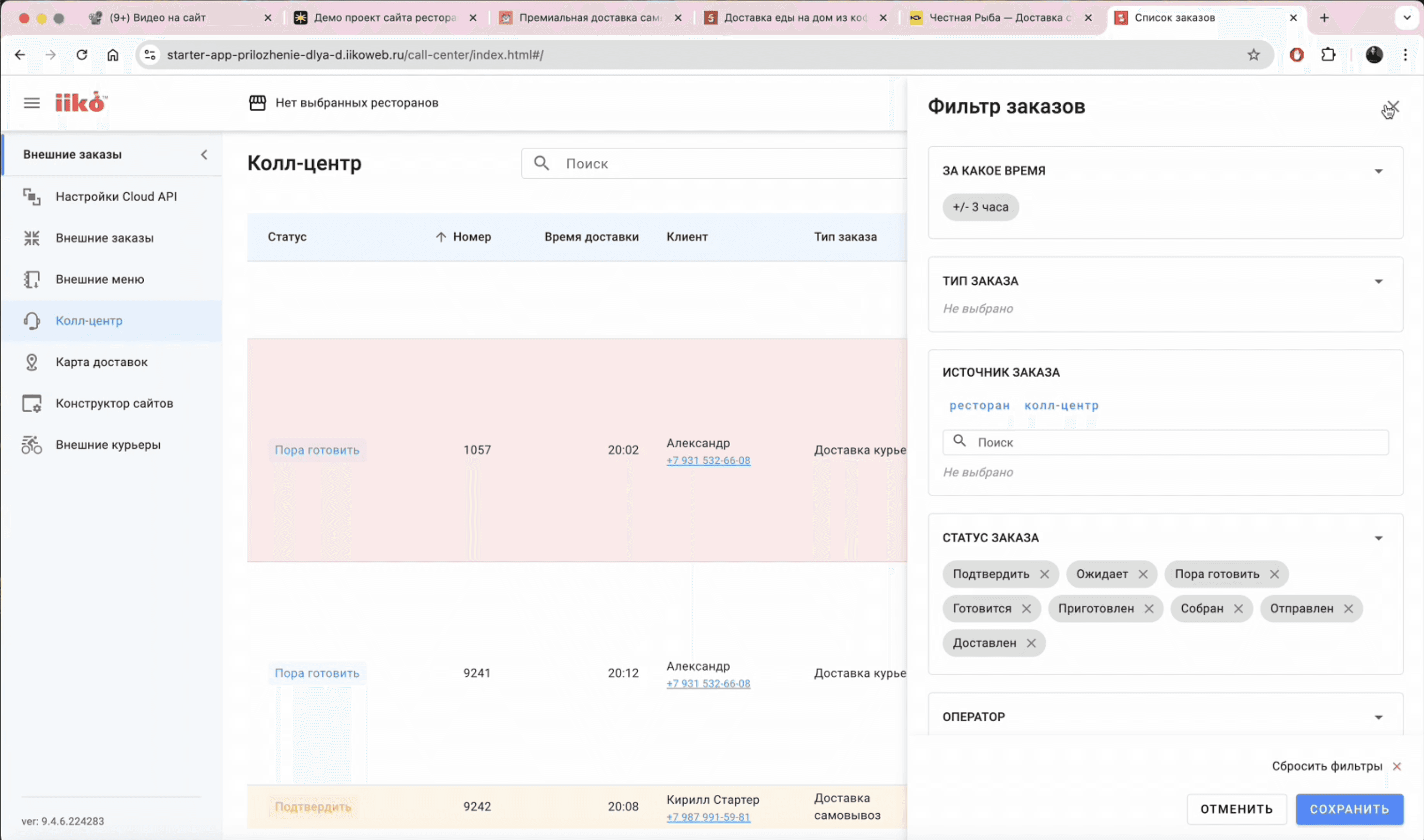This screenshot has height=840, width=1424.
Task: Remove the Подтвердить status chip
Action: [1045, 574]
